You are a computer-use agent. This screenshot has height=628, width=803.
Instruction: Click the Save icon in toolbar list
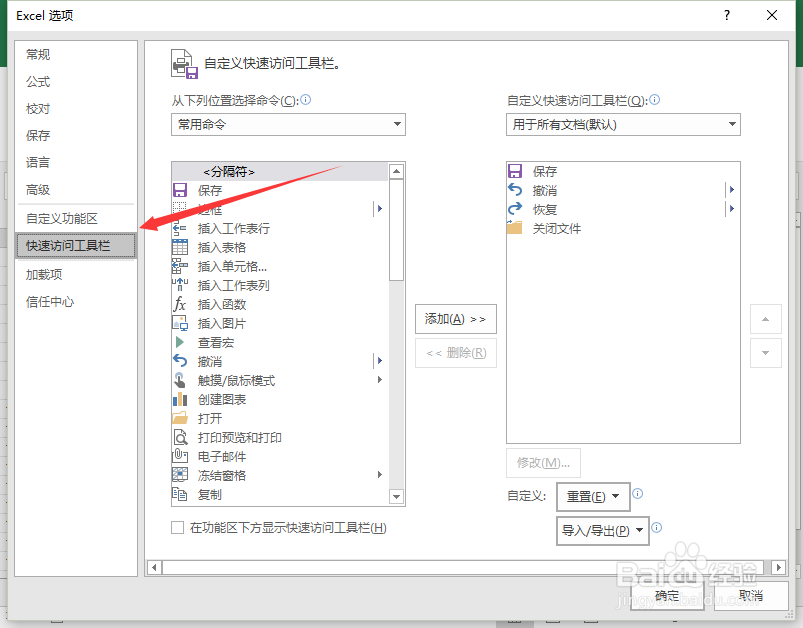[x=515, y=171]
